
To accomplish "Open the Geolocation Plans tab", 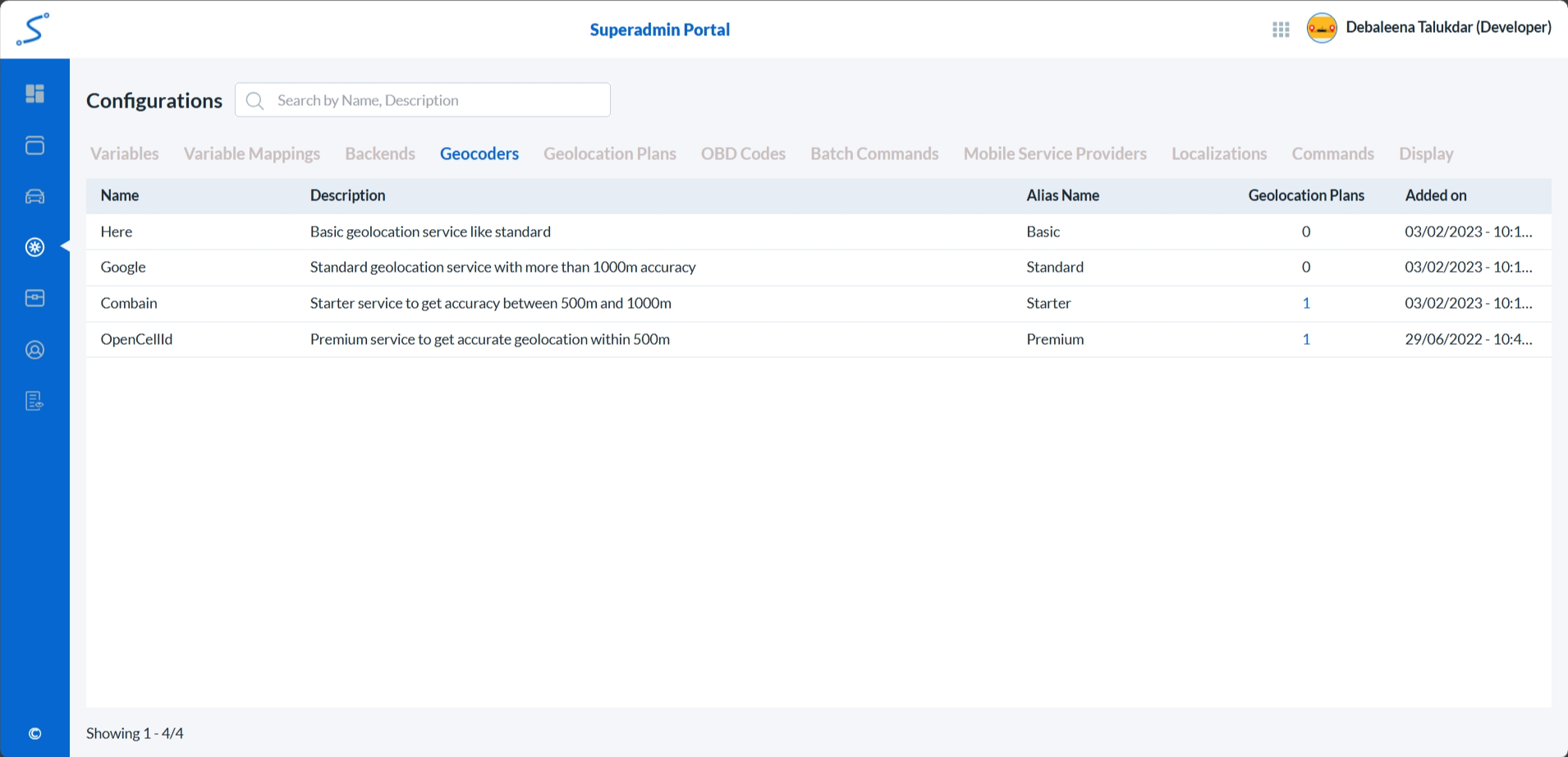I will click(x=609, y=154).
